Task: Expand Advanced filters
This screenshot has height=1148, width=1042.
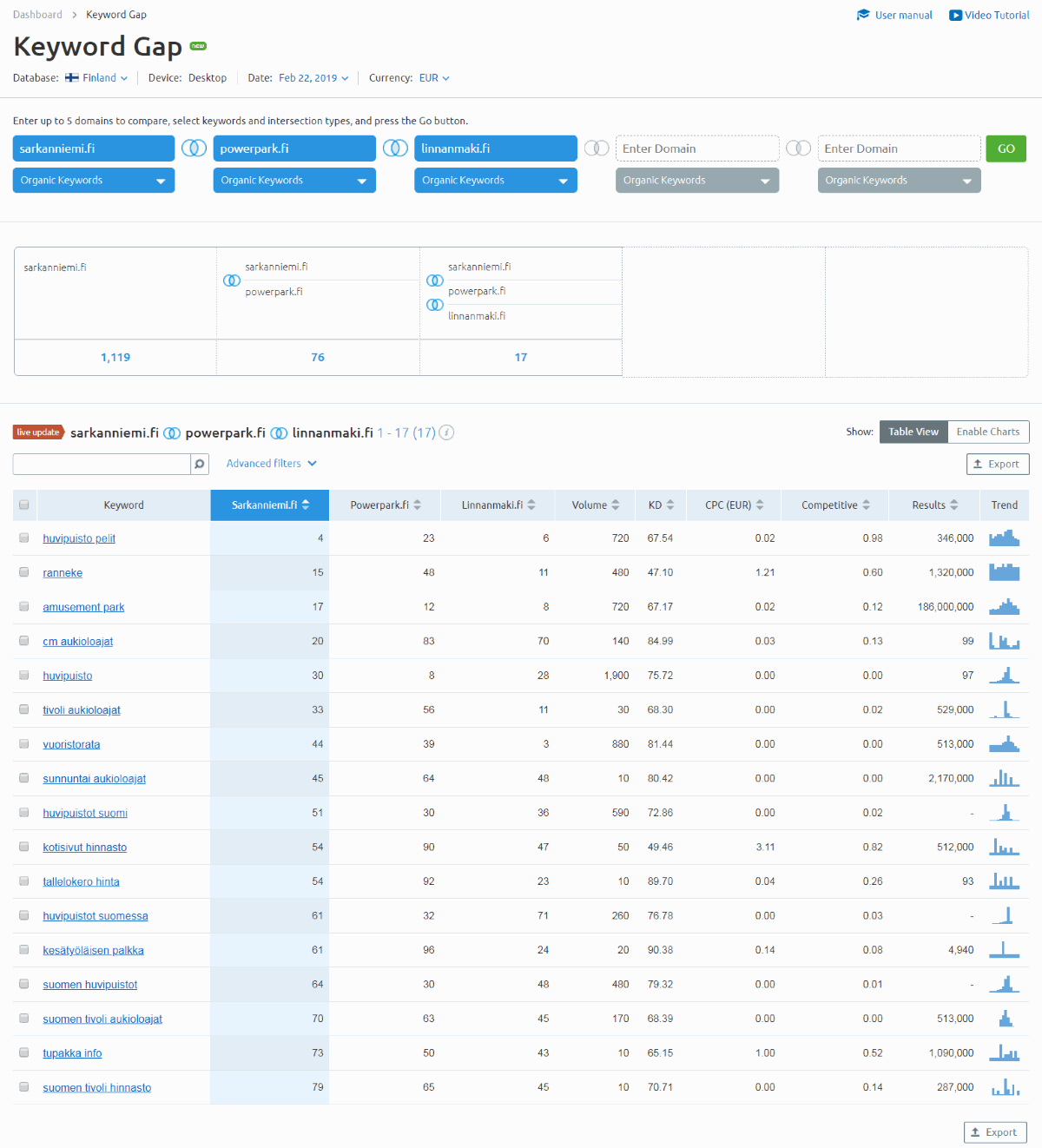Action: tap(271, 464)
